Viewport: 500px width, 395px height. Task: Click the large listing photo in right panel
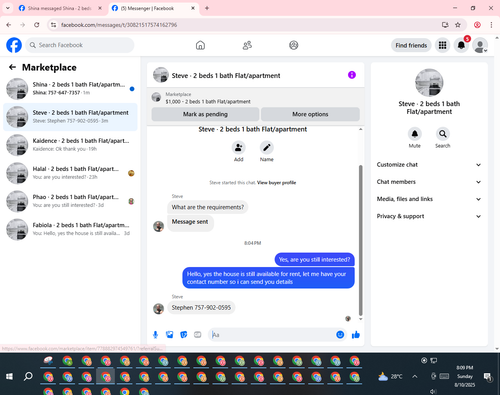point(429,83)
